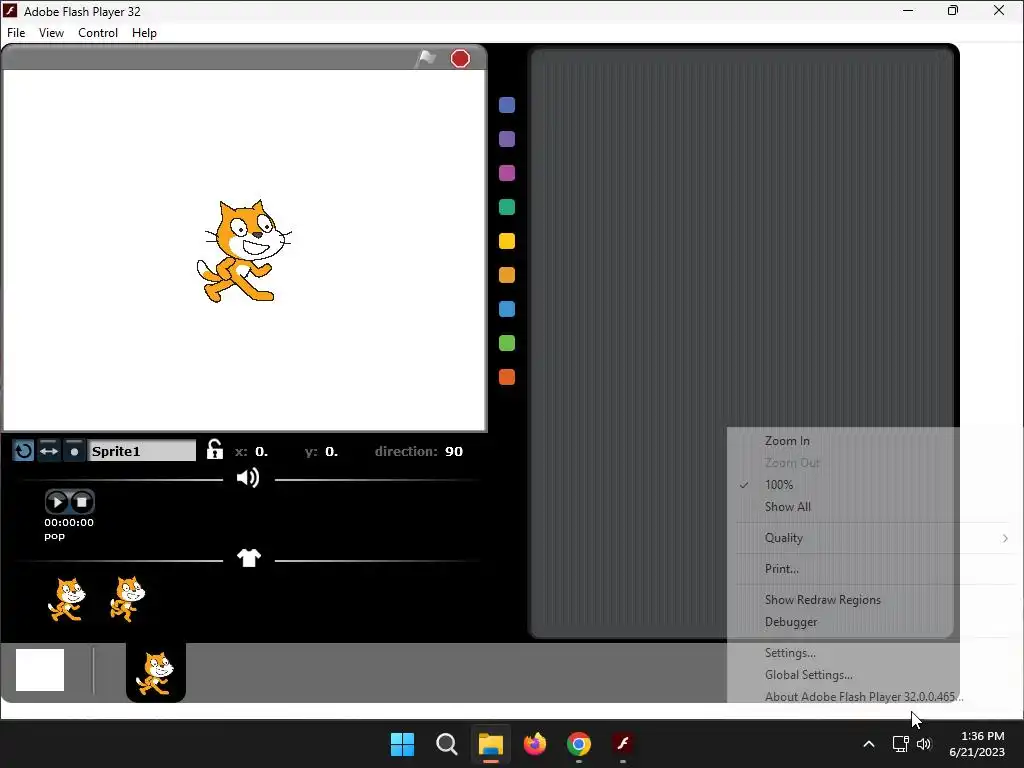Select the teal green block category

point(507,207)
